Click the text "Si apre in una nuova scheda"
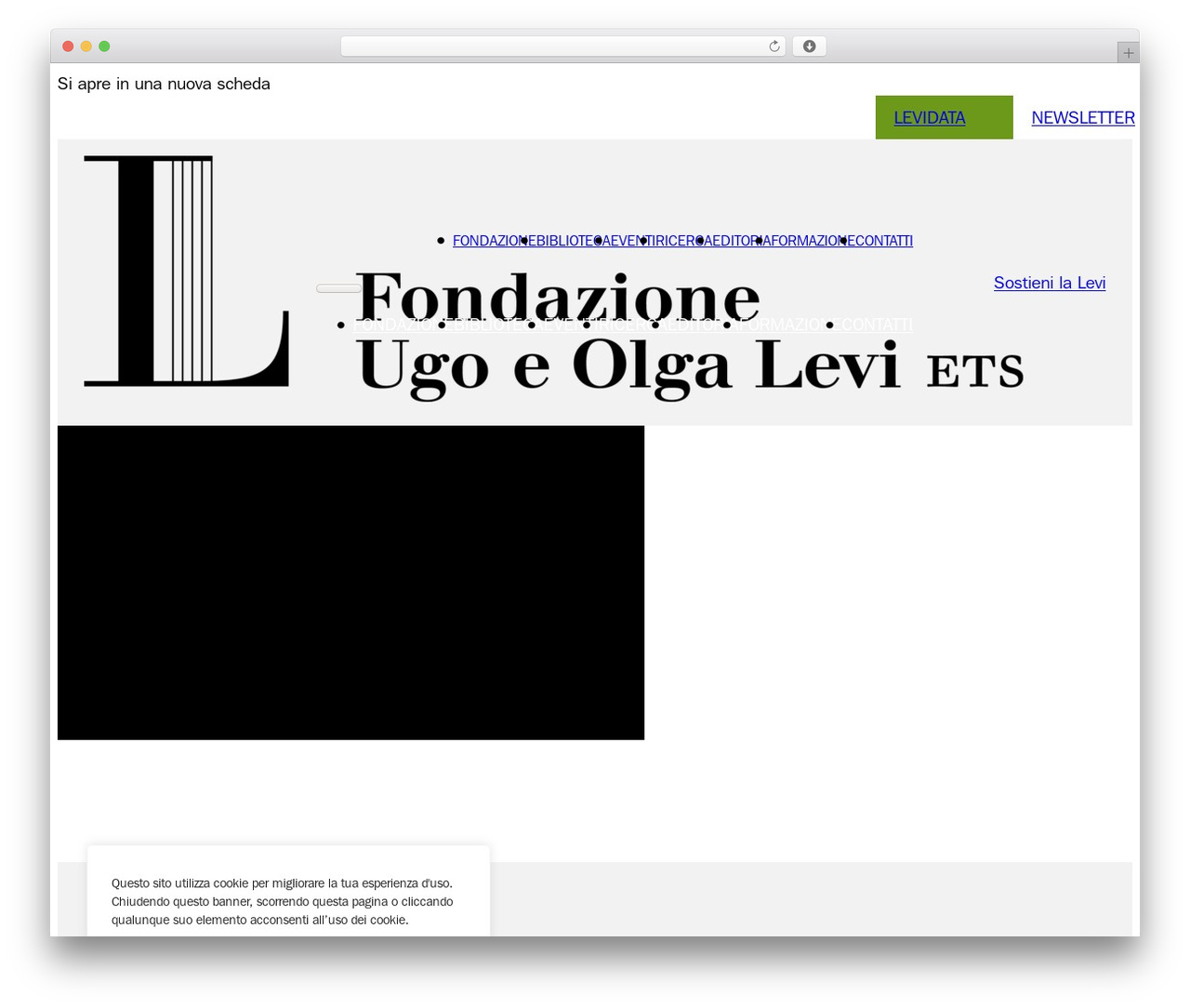This screenshot has width=1190, height=1008. pos(164,84)
